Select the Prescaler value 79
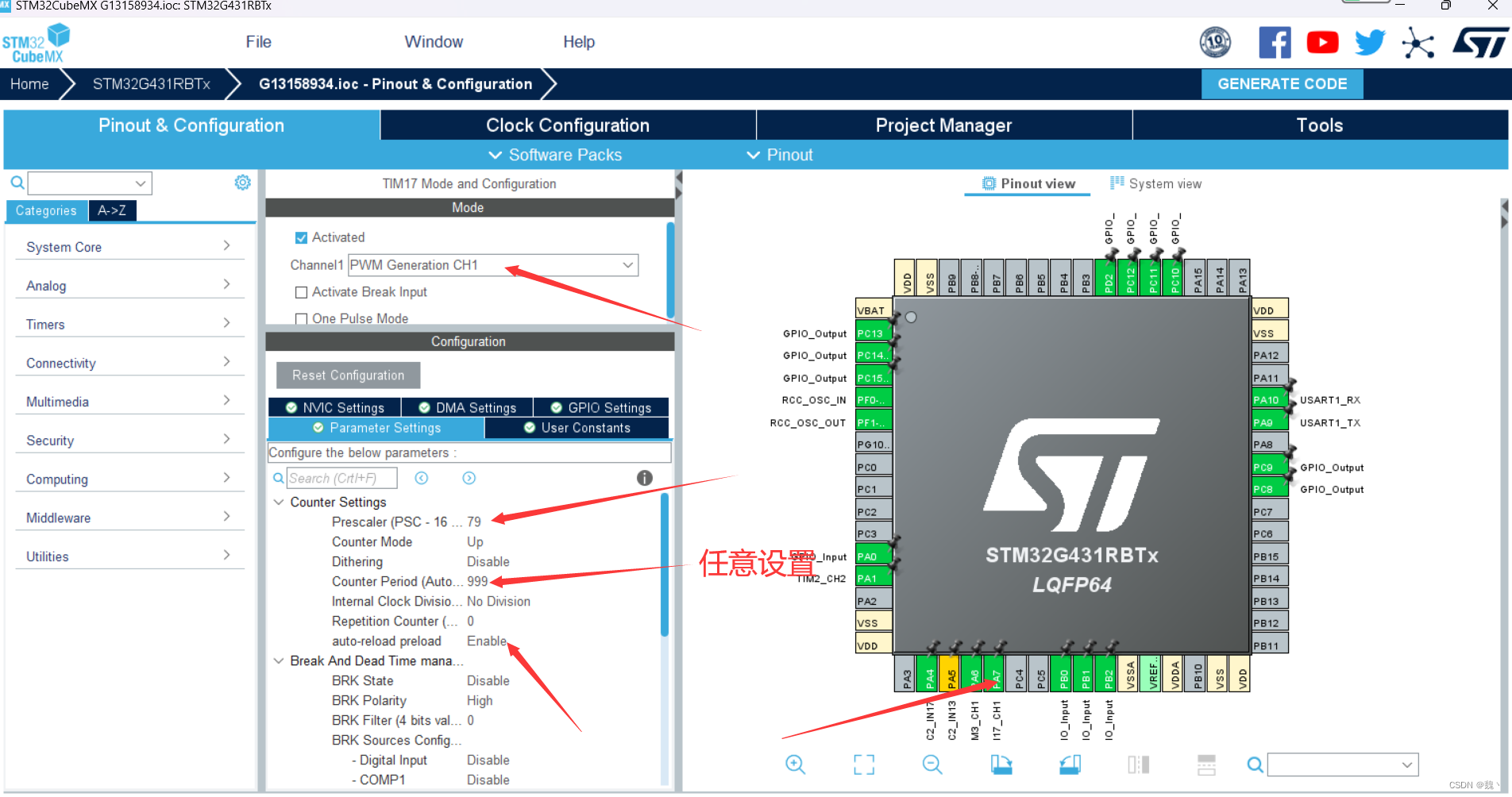The width and height of the screenshot is (1512, 797). coord(474,522)
